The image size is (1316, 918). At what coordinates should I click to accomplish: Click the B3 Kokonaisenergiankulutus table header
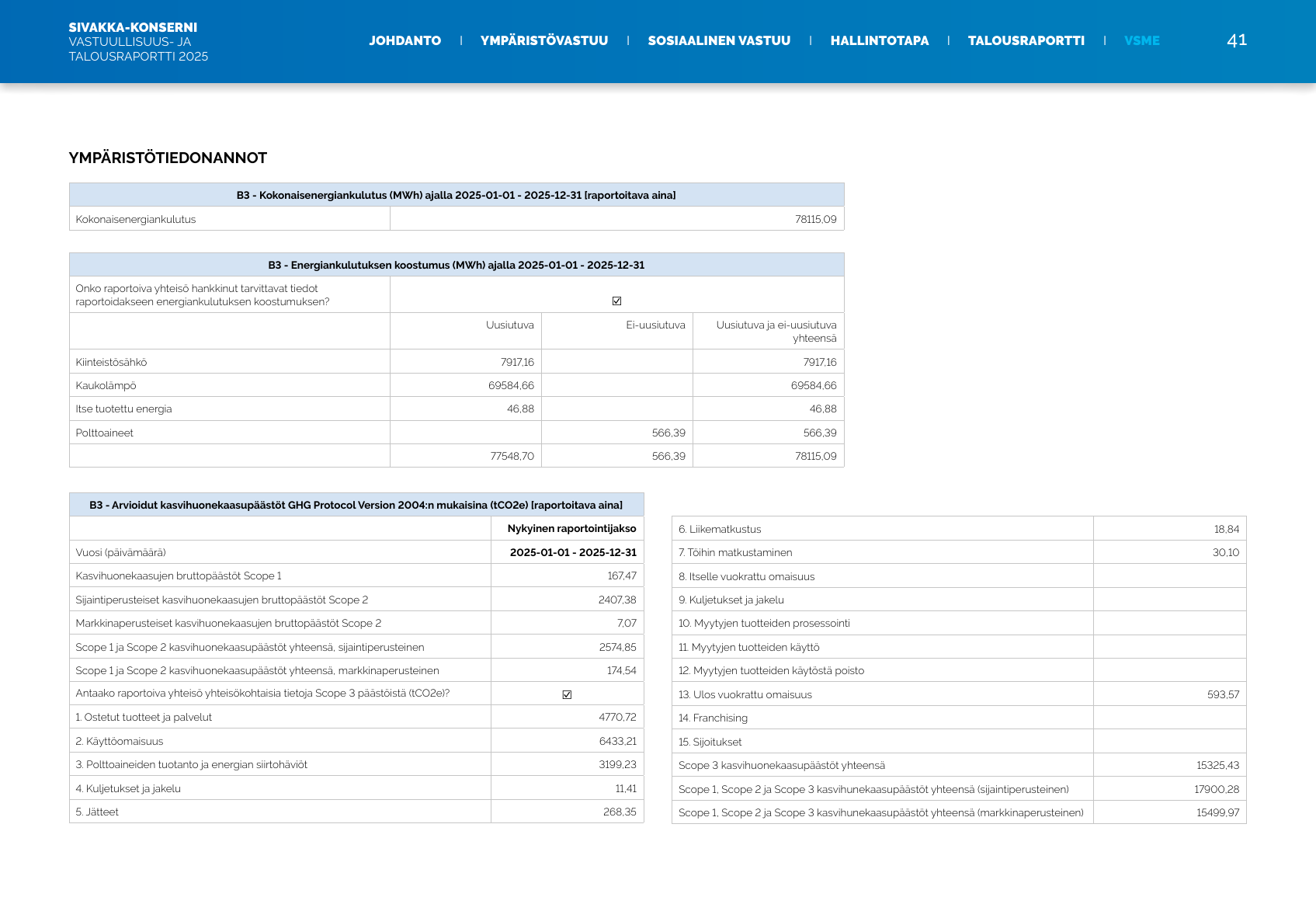(457, 195)
